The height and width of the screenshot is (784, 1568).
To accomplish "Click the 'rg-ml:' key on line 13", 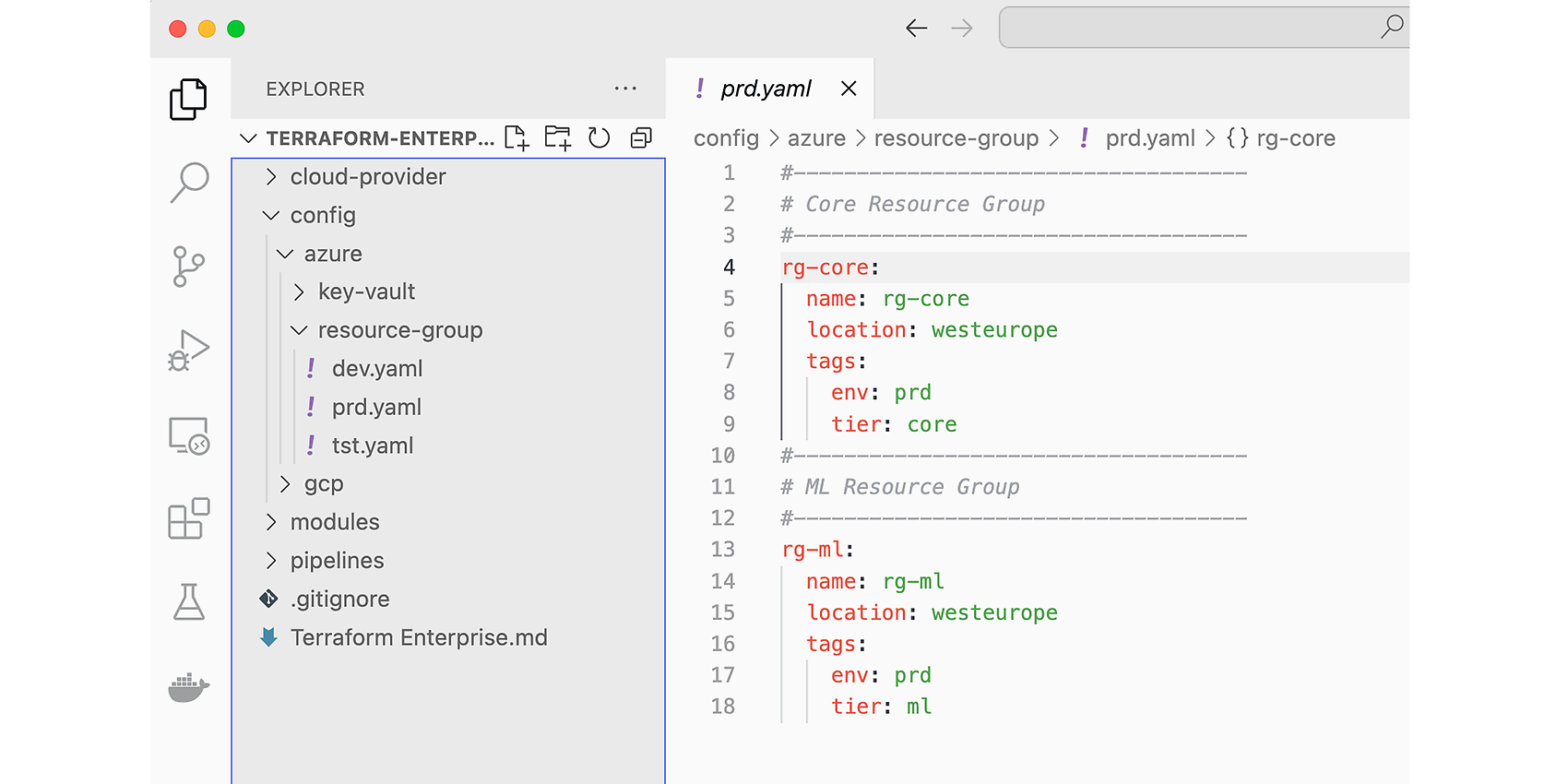I will (818, 550).
